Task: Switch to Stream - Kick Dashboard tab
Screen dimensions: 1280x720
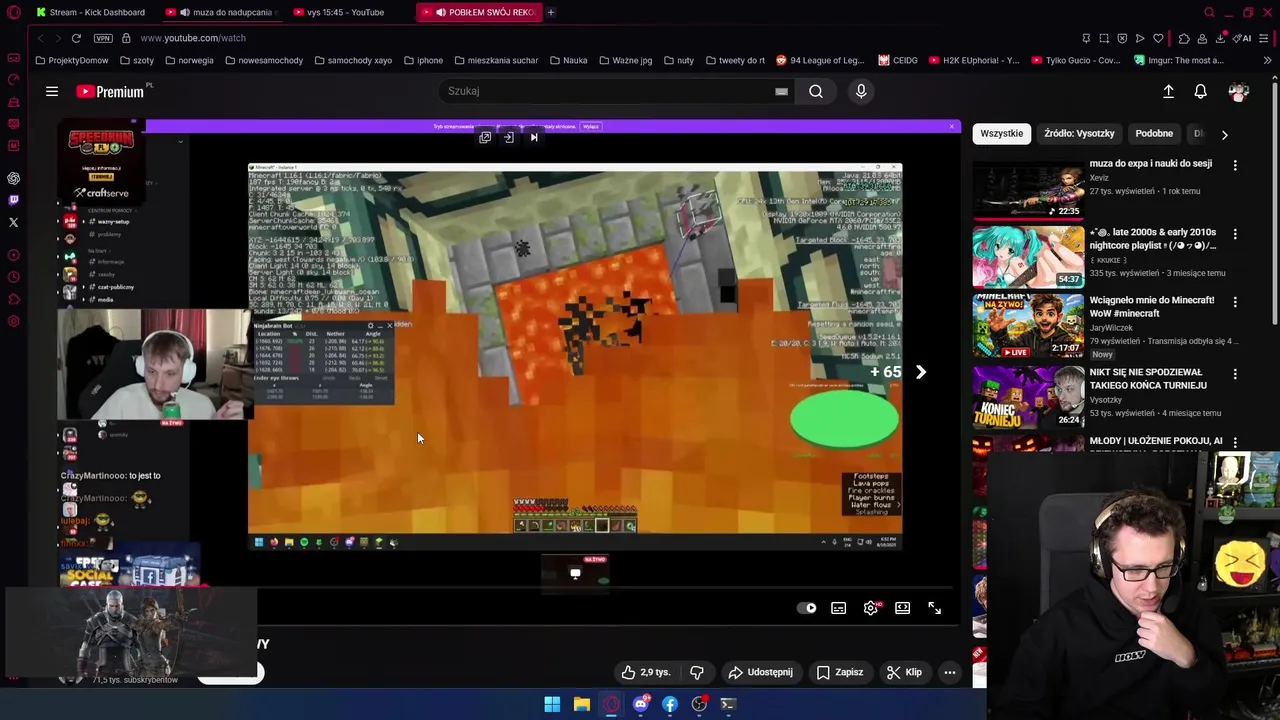Action: 90,12
